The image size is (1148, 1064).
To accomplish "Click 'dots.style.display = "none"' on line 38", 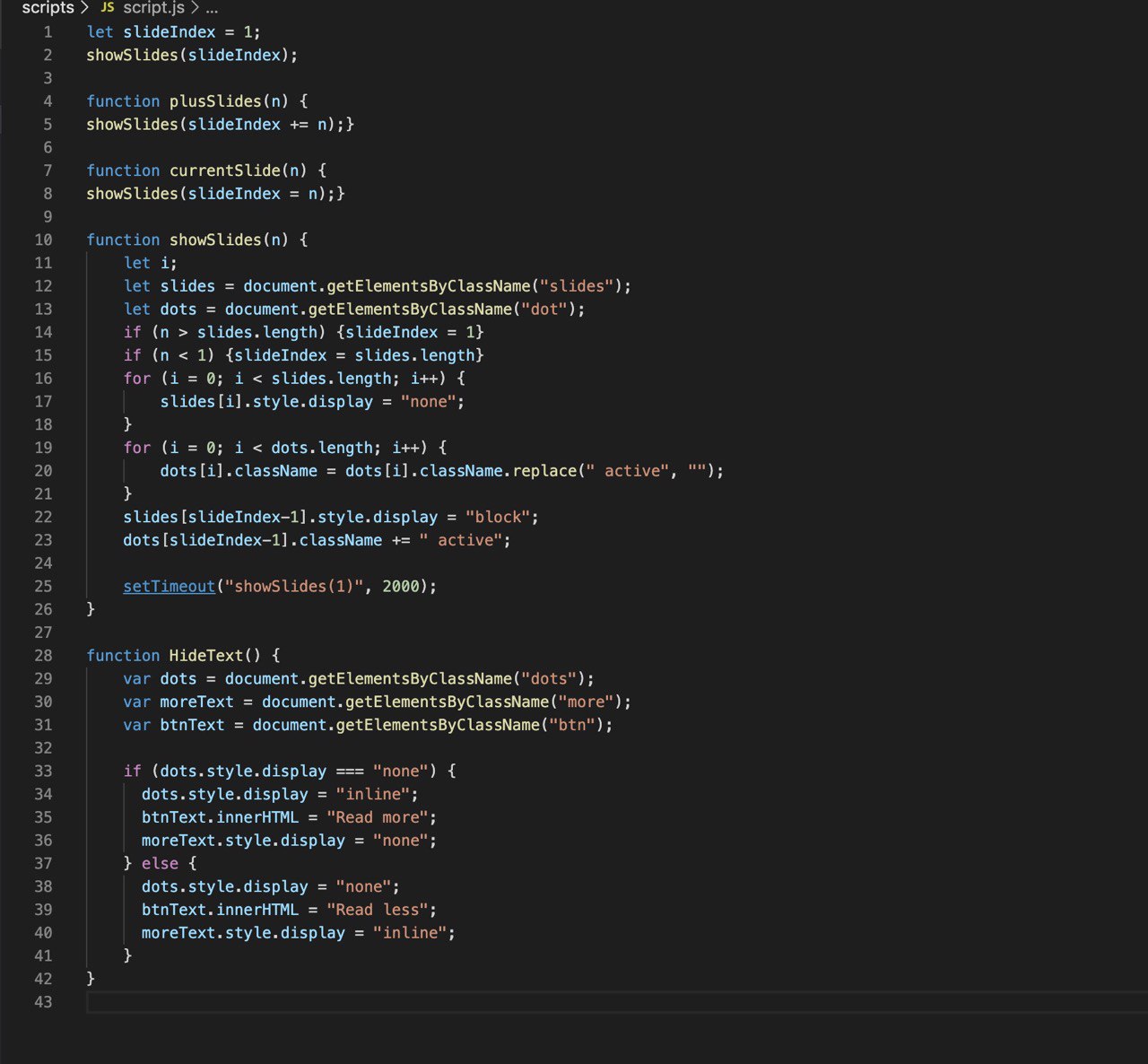I will point(266,886).
